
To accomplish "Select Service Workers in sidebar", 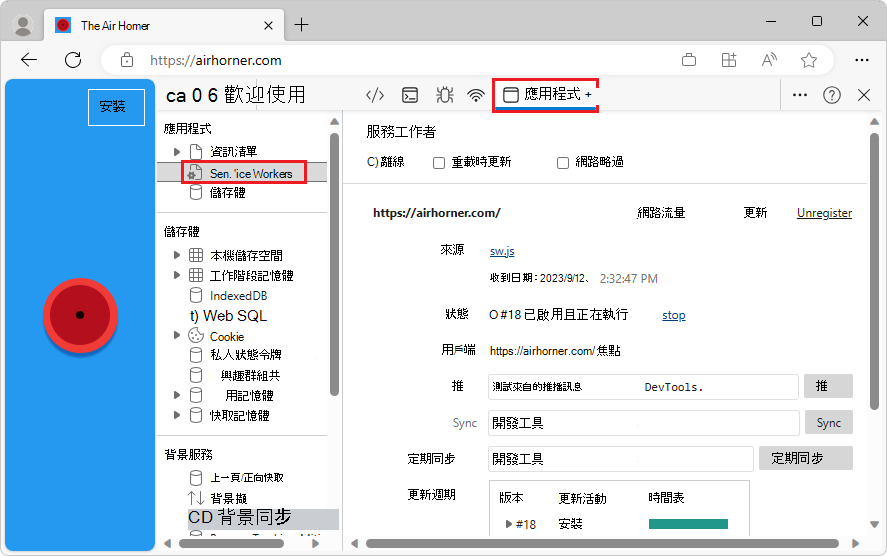I will click(251, 173).
